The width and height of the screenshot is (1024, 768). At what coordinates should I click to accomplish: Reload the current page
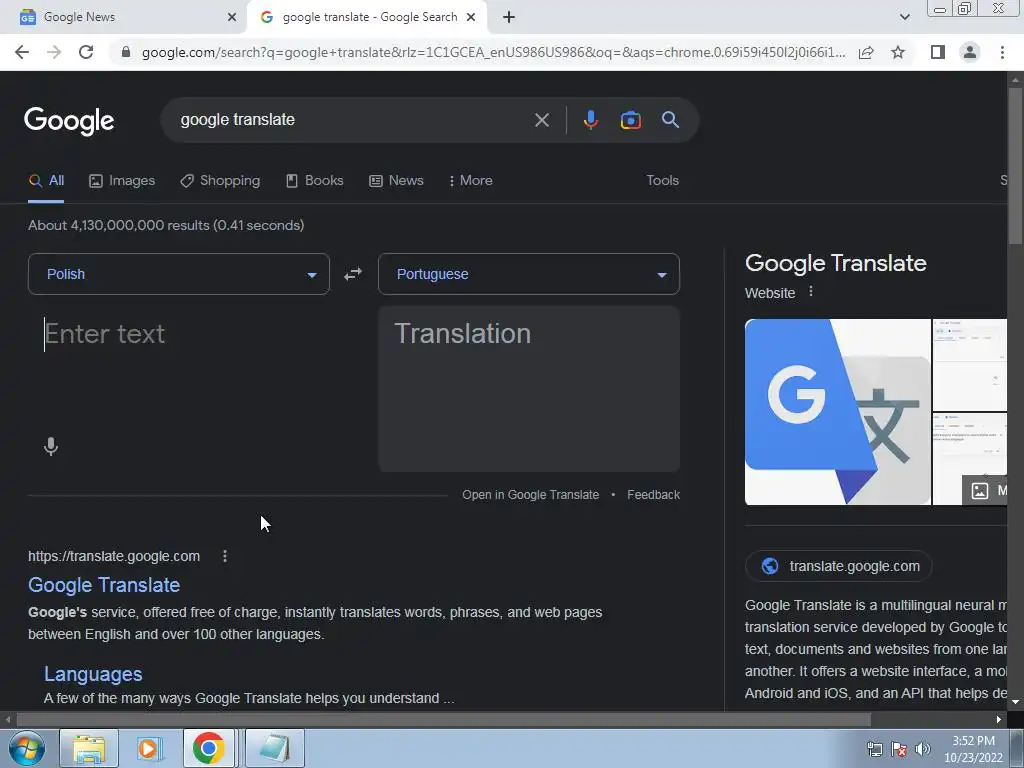click(86, 52)
